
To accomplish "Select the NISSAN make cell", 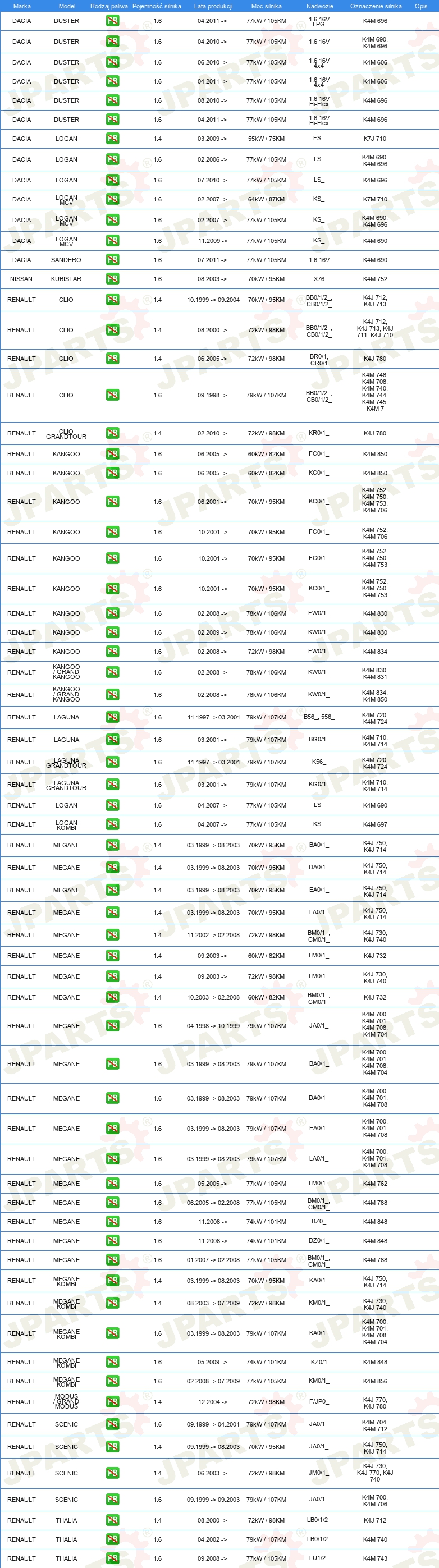I will [x=21, y=279].
